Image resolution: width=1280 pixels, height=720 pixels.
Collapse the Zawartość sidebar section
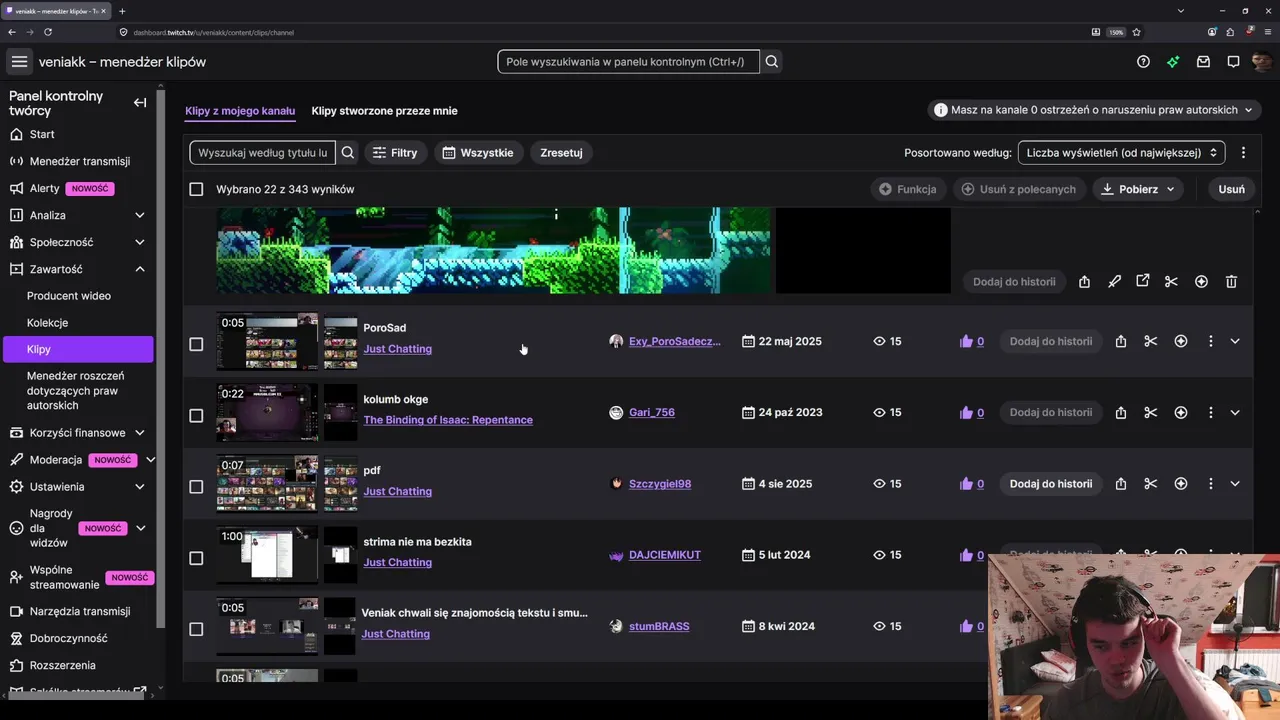pyautogui.click(x=140, y=269)
